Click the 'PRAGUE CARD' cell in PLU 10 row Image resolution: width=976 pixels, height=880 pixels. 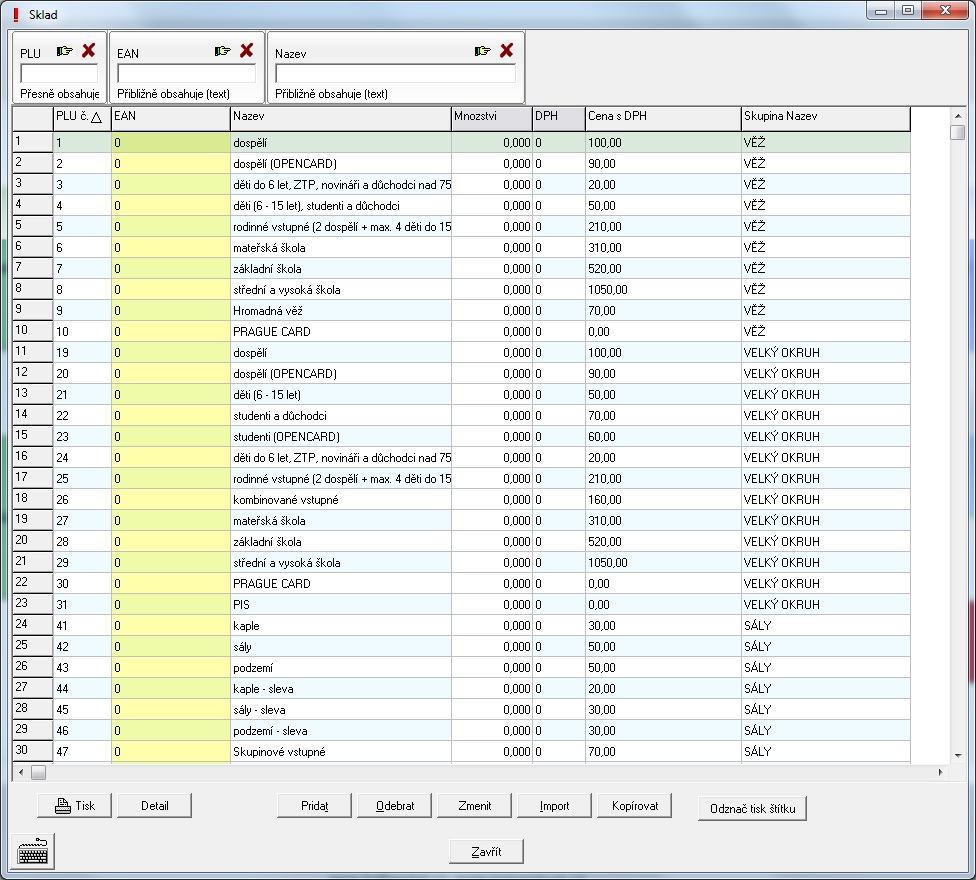point(340,332)
